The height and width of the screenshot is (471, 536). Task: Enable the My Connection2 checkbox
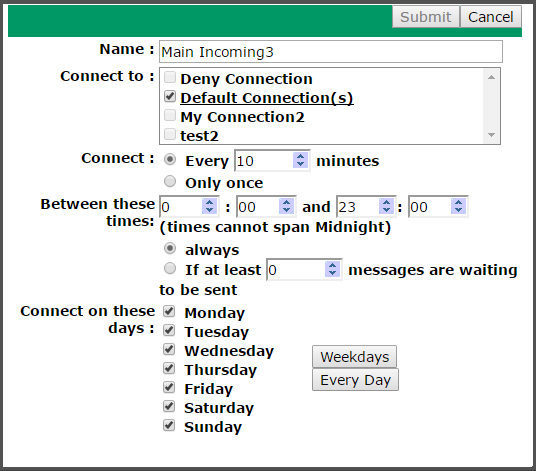tap(170, 116)
